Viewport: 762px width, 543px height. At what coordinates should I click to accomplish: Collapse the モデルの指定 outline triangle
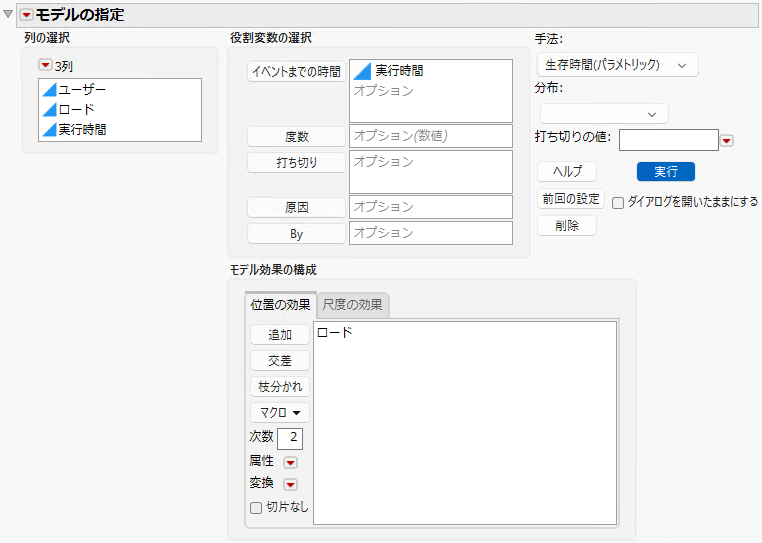tap(8, 14)
